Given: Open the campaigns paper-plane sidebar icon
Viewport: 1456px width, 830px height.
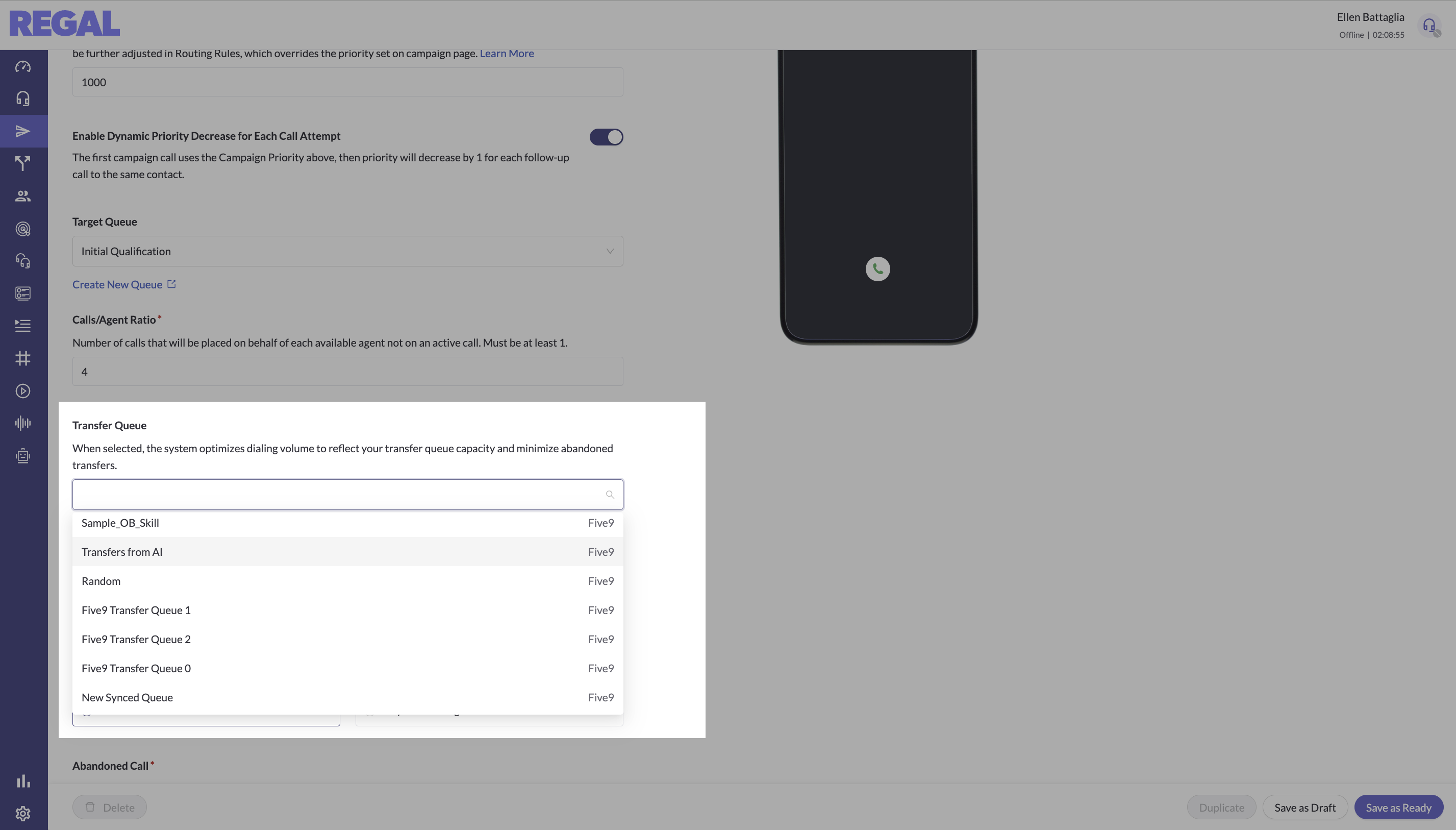Looking at the screenshot, I should coord(23,131).
